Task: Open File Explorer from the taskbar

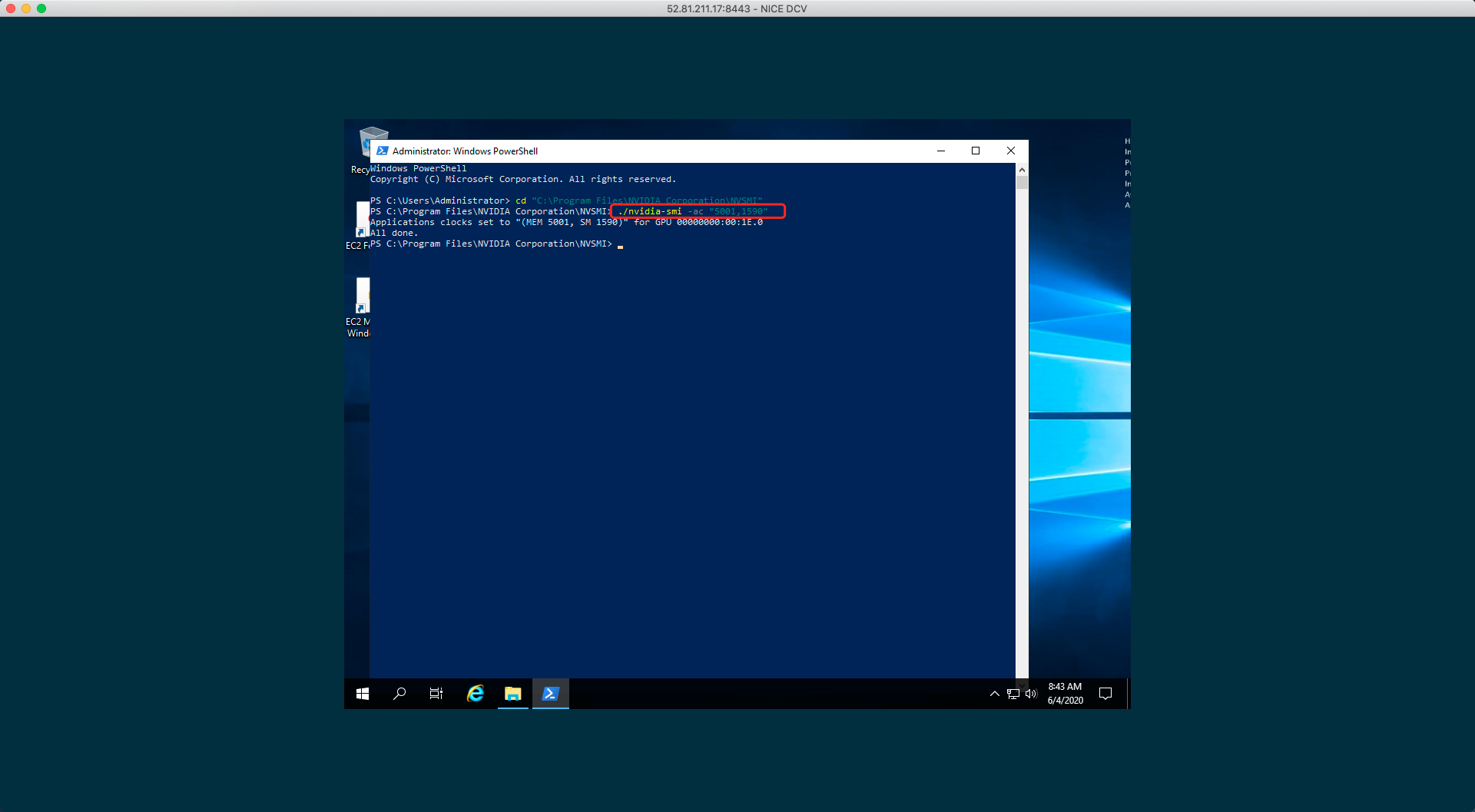Action: (512, 694)
